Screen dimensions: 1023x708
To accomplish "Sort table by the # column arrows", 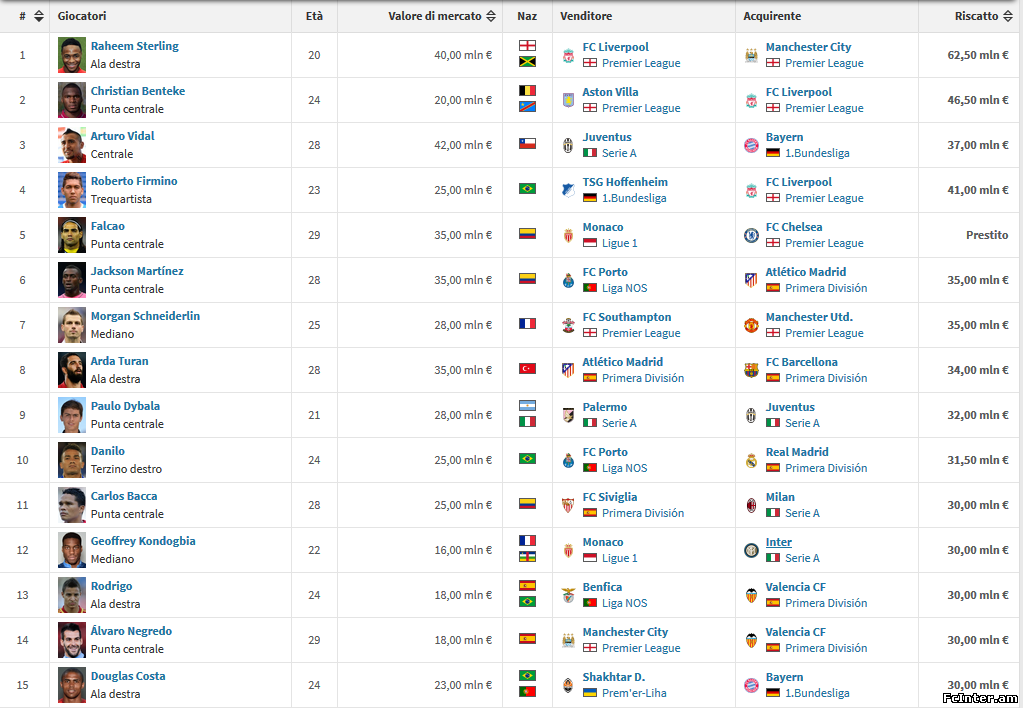I will tap(39, 16).
